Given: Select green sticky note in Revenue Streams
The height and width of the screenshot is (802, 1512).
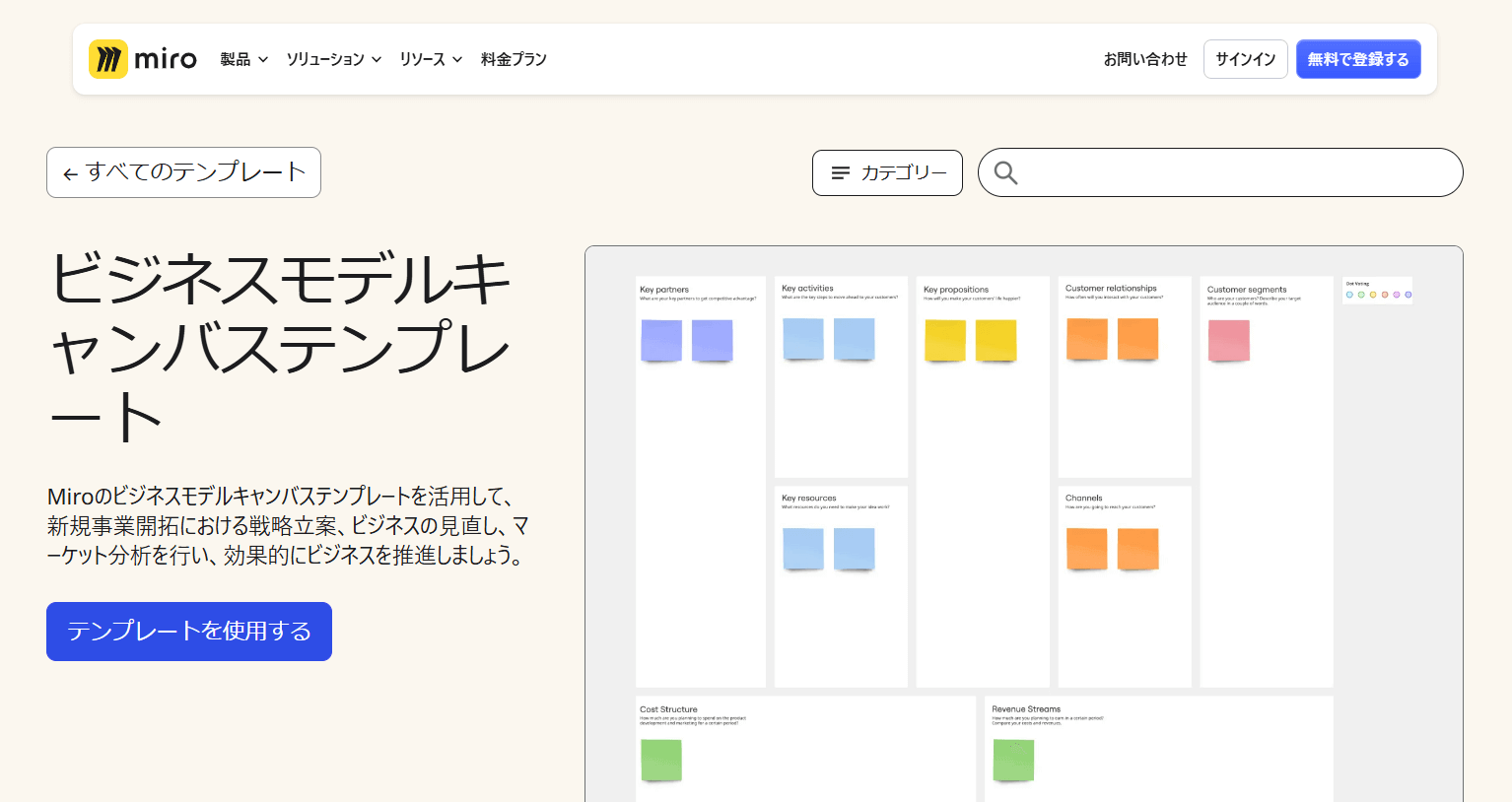Looking at the screenshot, I should (1013, 761).
